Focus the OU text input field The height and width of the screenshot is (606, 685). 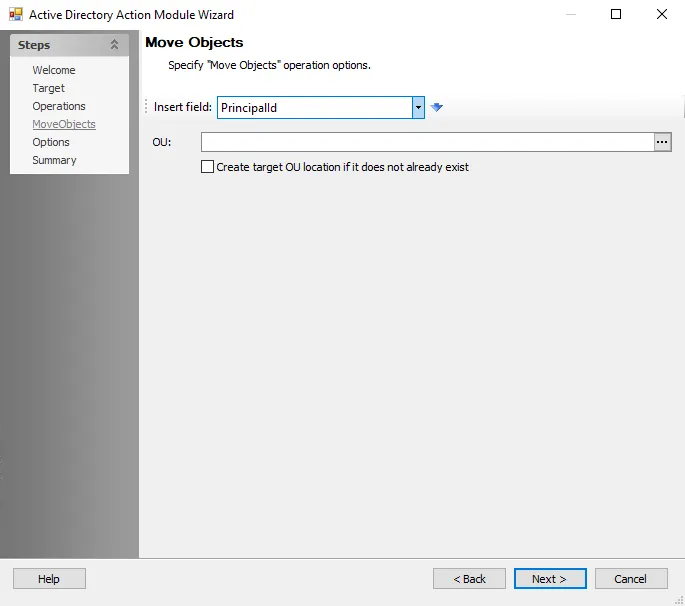427,142
